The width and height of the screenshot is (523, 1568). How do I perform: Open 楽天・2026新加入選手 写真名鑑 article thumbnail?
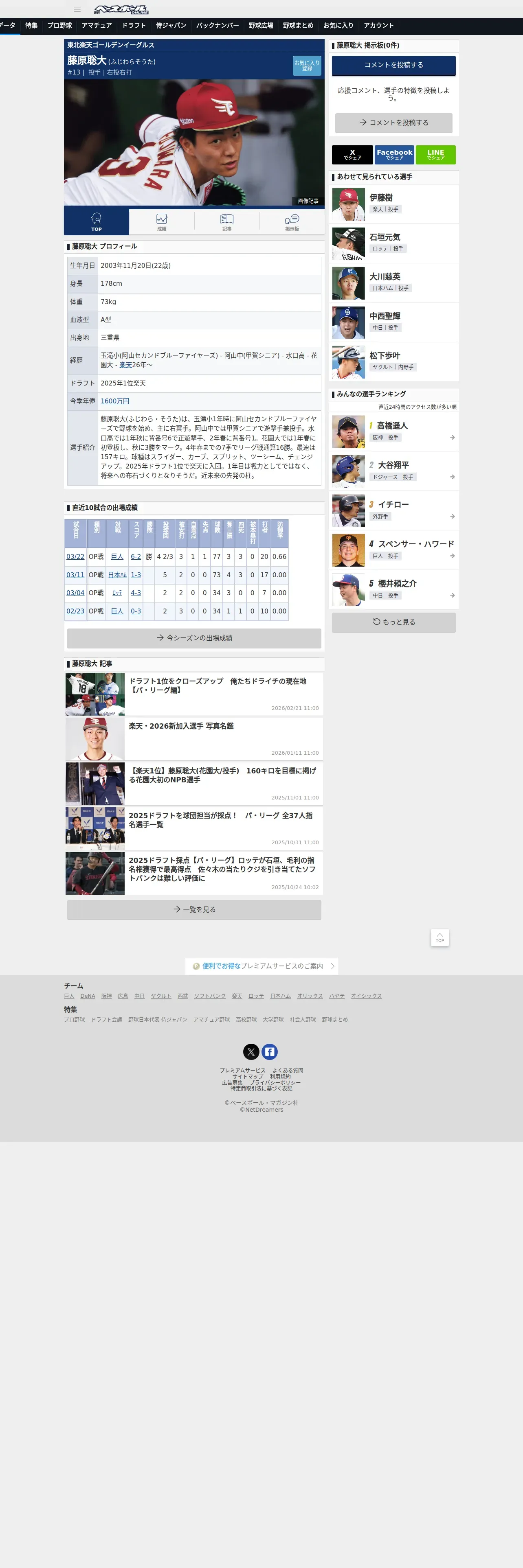95,739
